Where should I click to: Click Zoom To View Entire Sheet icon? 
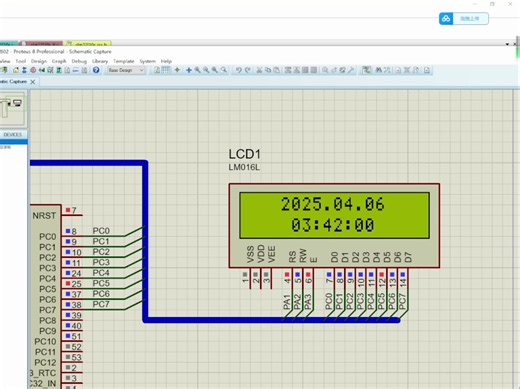pyautogui.click(x=215, y=70)
